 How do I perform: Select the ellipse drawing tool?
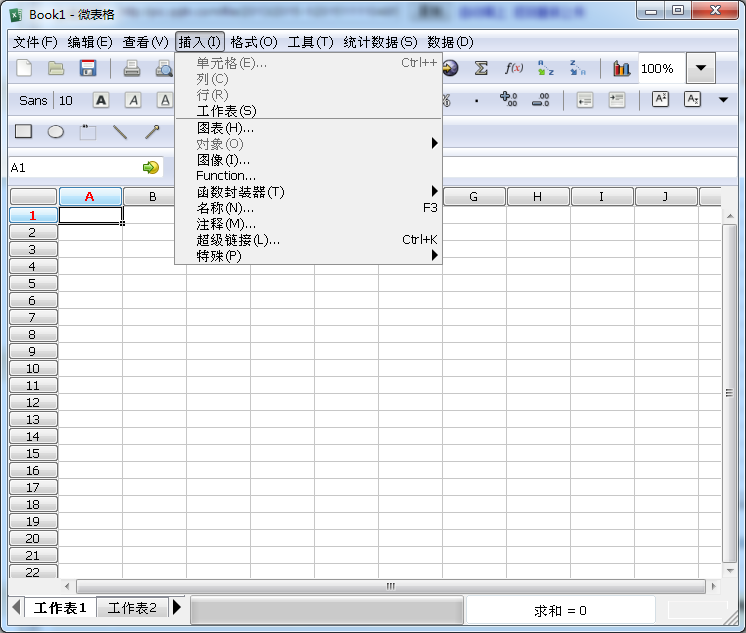click(56, 131)
